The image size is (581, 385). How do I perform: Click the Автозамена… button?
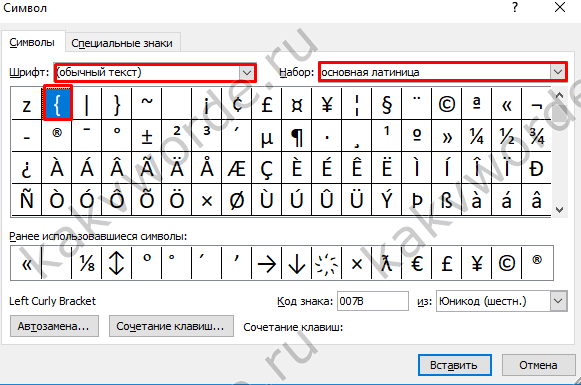54,326
